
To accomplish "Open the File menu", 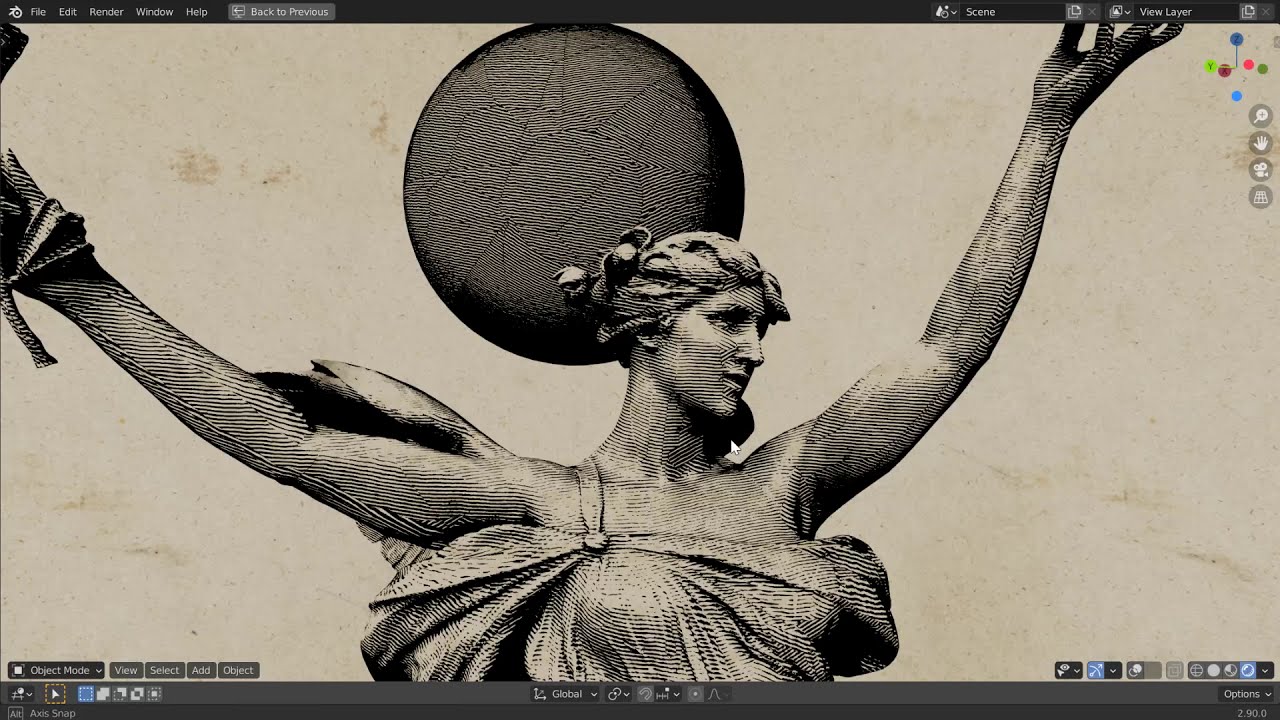I will click(38, 12).
